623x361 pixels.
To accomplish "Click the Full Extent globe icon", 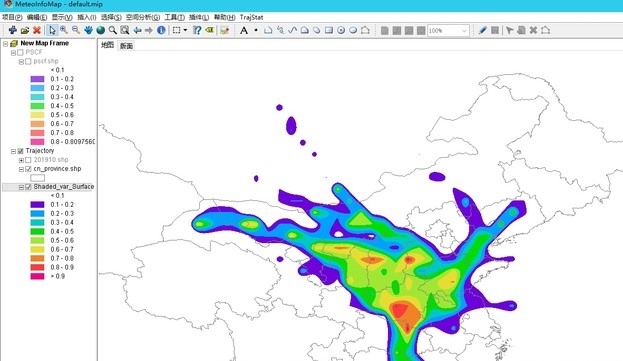I will click(x=101, y=30).
